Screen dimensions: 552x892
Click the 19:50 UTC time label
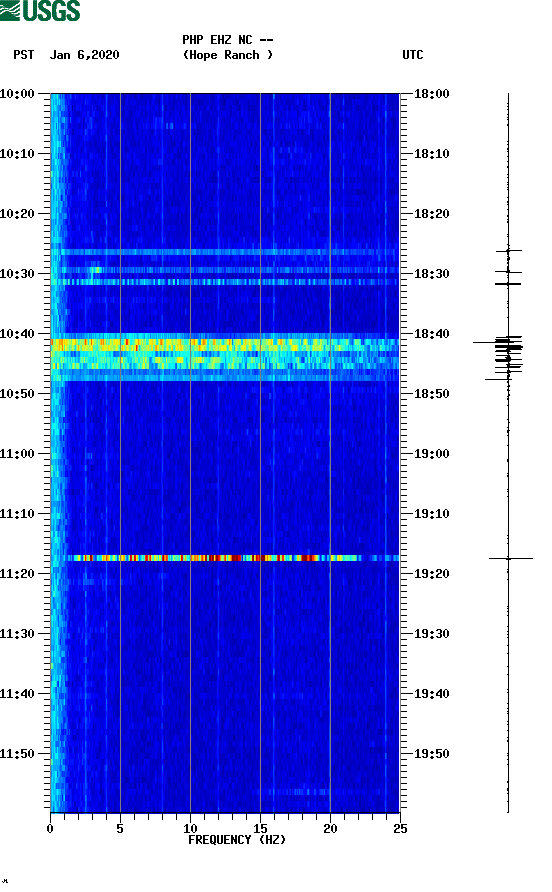(x=431, y=754)
